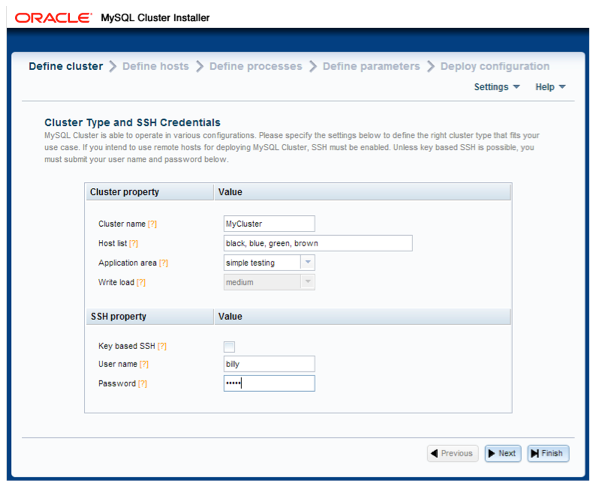The width and height of the screenshot is (596, 489).
Task: Click the Finish button
Action: click(x=548, y=454)
